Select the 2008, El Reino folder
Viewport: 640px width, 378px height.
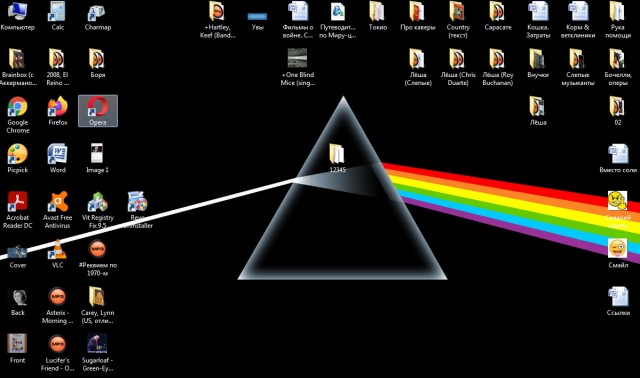coord(58,67)
